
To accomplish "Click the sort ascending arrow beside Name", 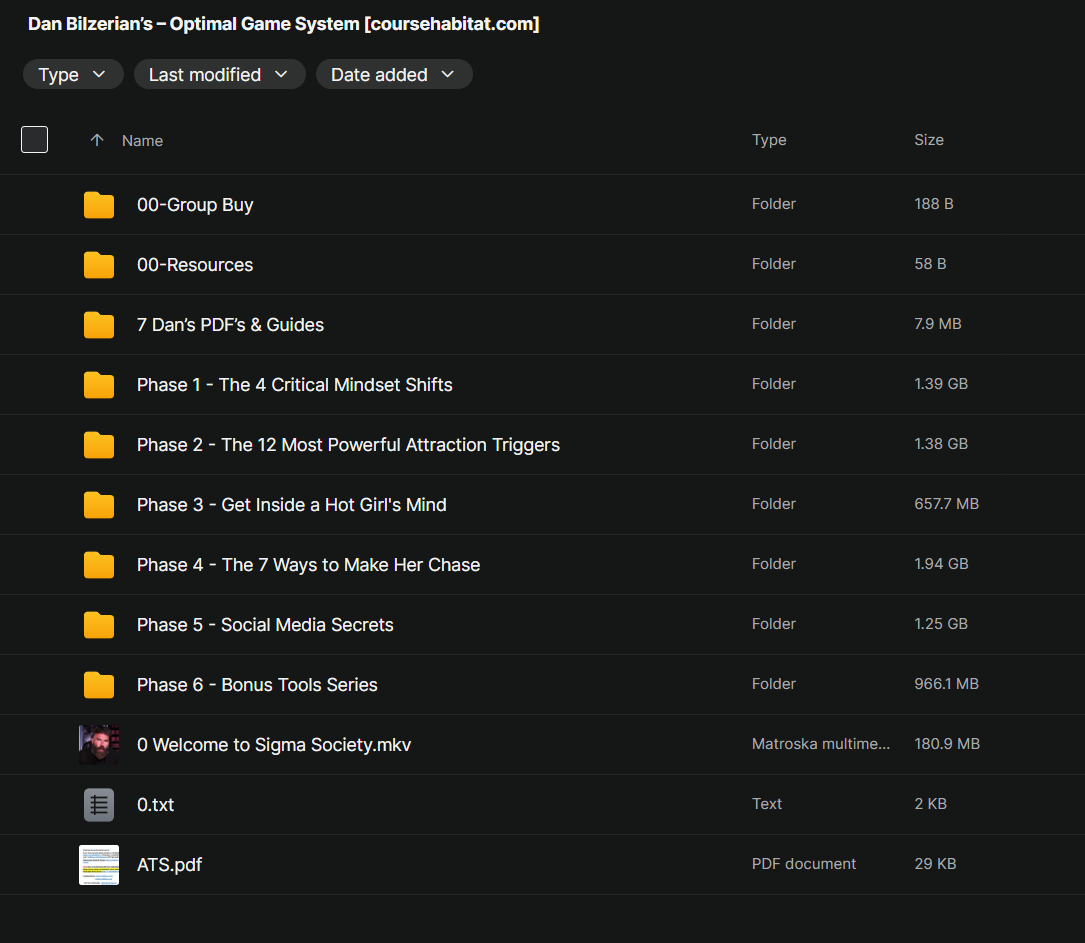I will [x=97, y=141].
